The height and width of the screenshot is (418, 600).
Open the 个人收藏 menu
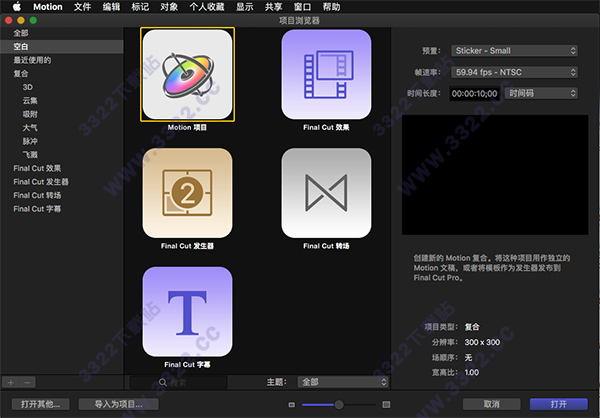click(x=207, y=7)
